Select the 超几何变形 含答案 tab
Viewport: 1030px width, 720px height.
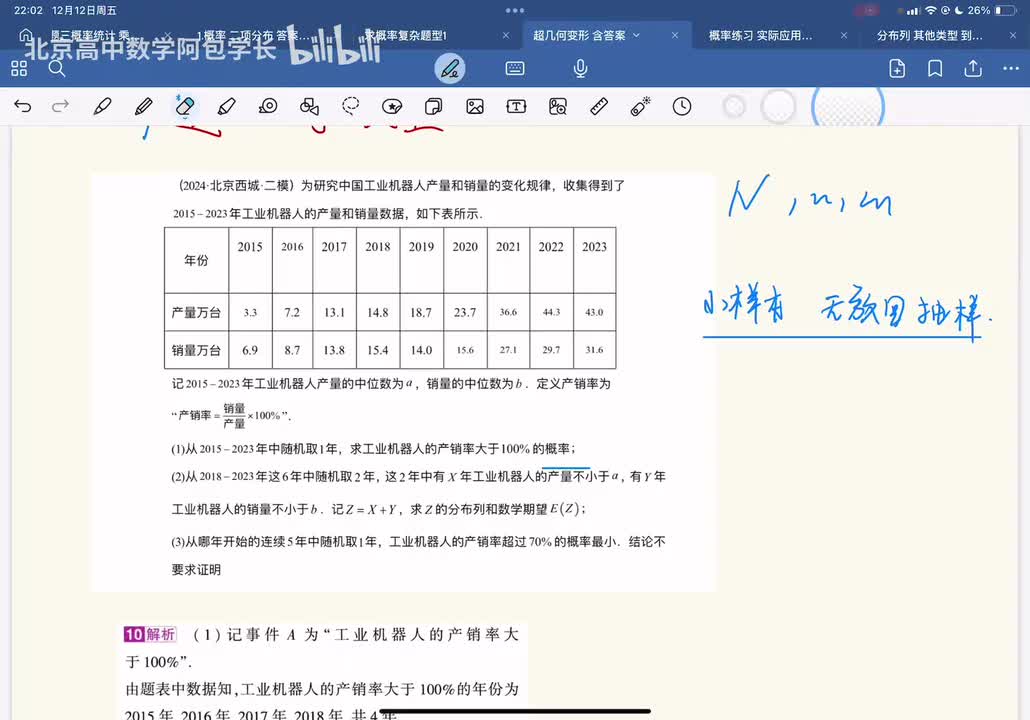(579, 35)
